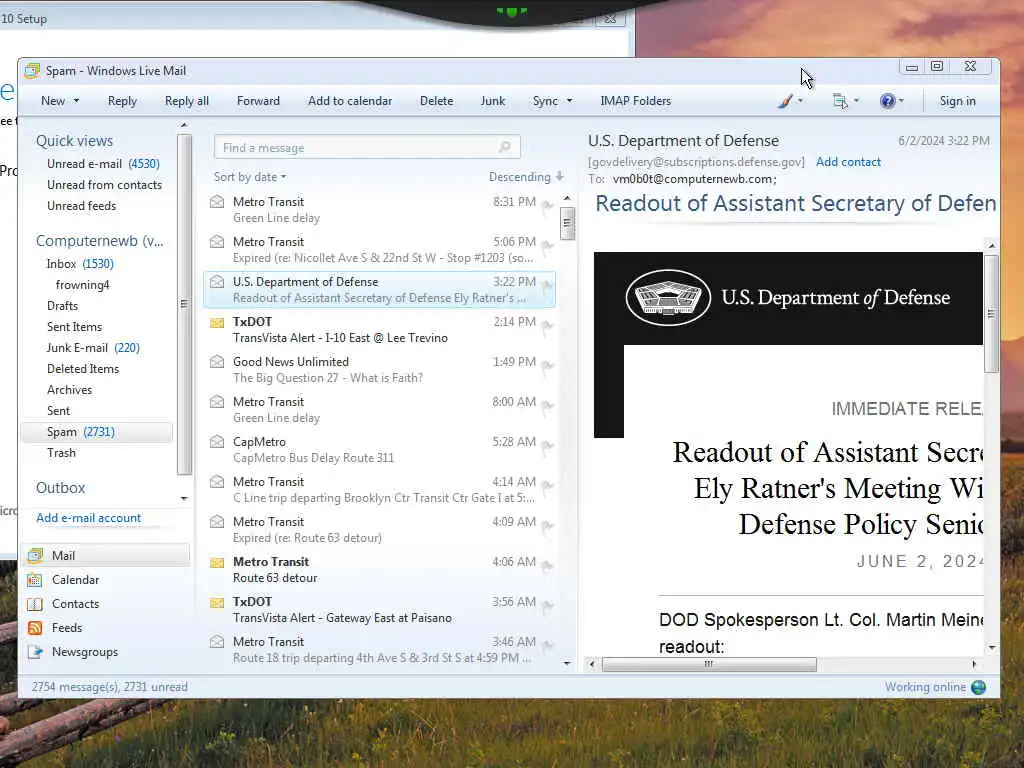Open Unread e-mail quick view
This screenshot has width=1024, height=768.
(103, 164)
